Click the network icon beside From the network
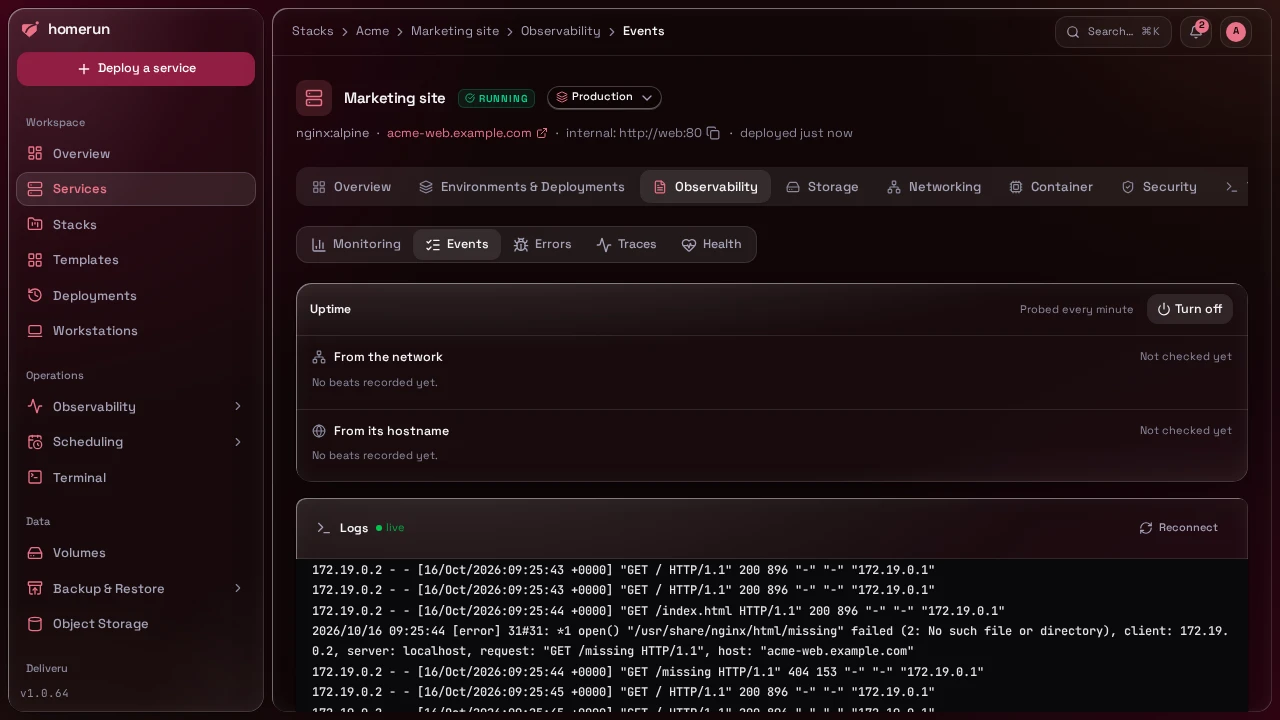 tap(319, 357)
